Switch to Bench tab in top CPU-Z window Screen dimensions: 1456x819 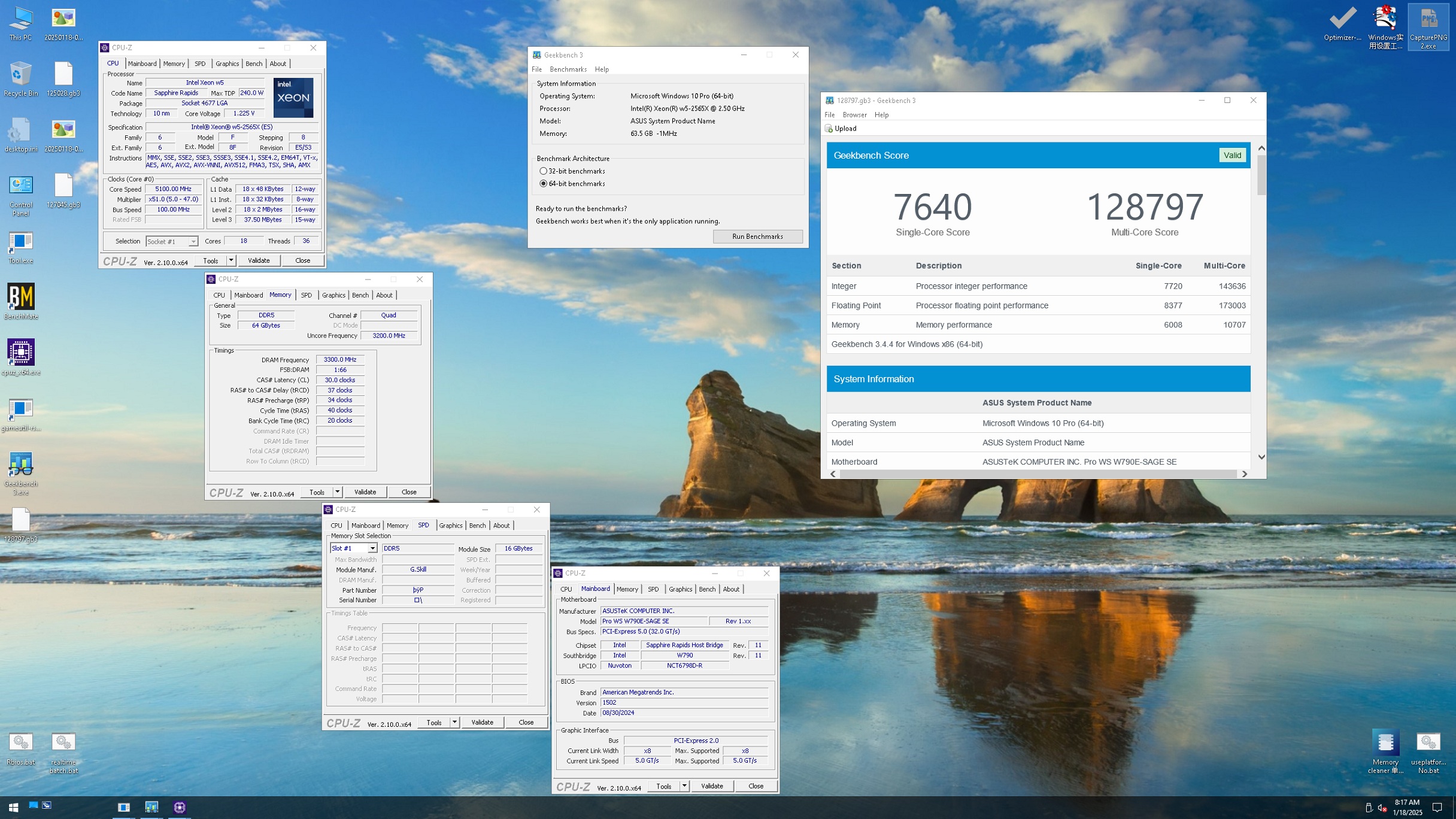click(x=254, y=63)
